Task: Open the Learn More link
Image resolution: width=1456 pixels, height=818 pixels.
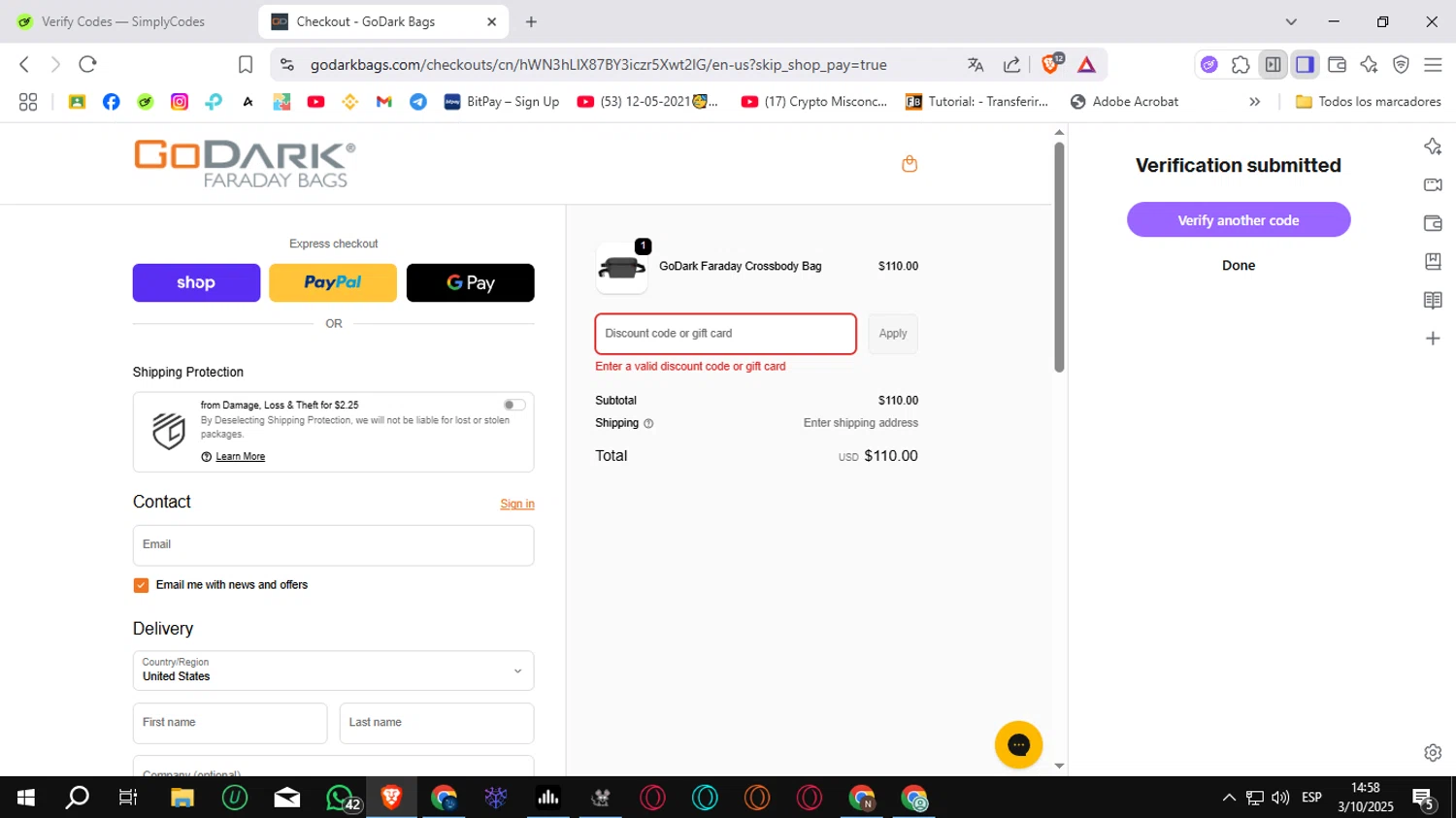Action: pos(240,457)
